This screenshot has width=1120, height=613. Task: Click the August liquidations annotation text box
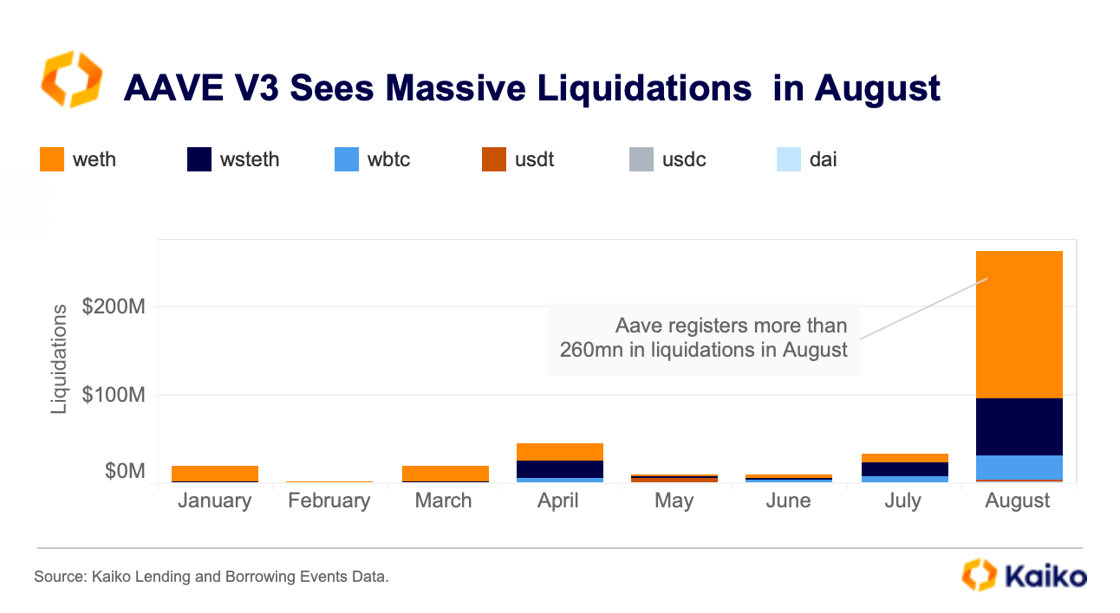(703, 338)
